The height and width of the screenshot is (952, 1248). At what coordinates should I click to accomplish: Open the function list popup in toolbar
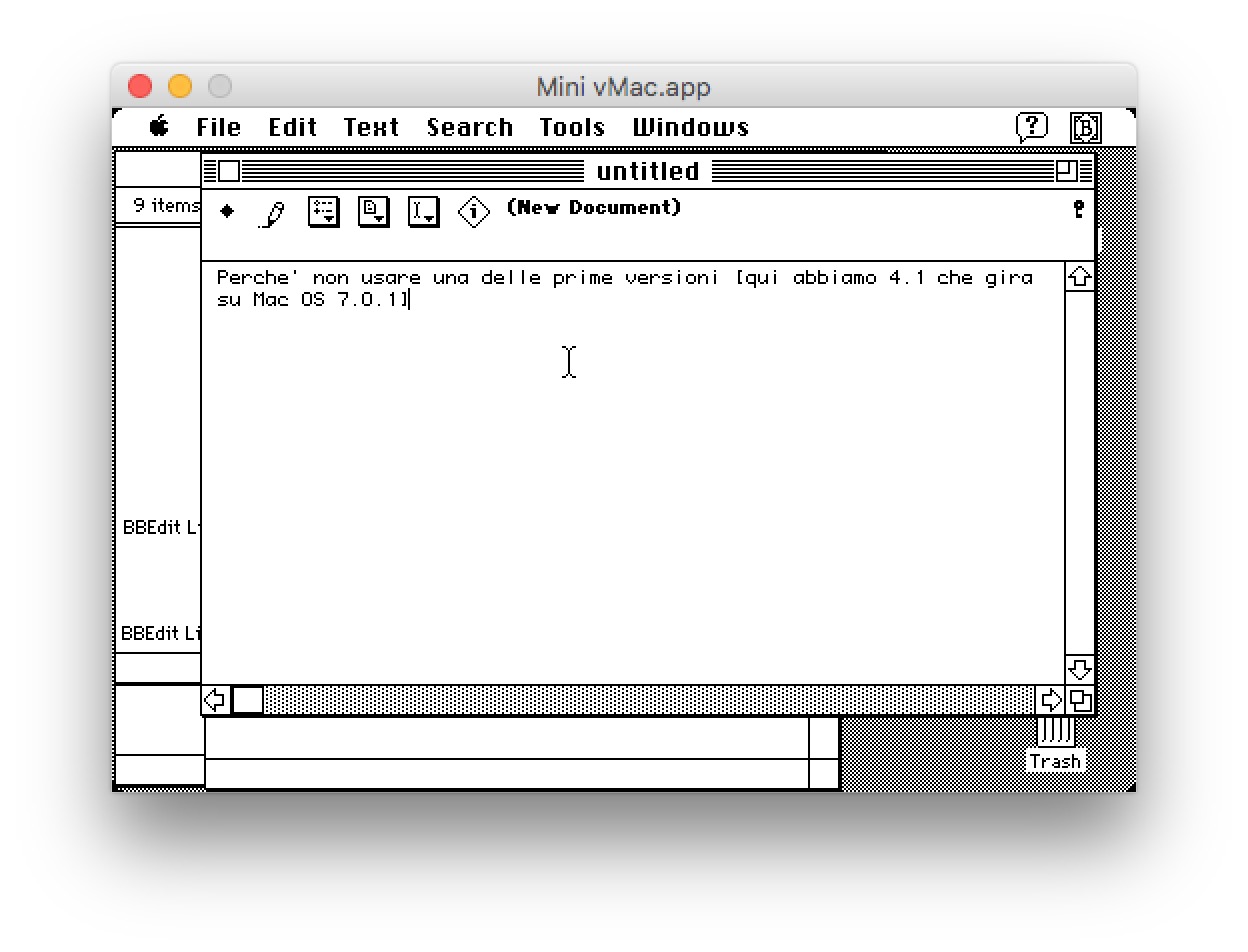click(x=324, y=212)
